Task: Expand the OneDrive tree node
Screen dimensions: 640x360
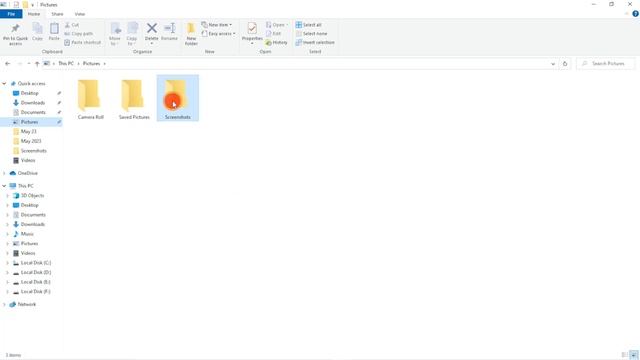Action: 4,173
